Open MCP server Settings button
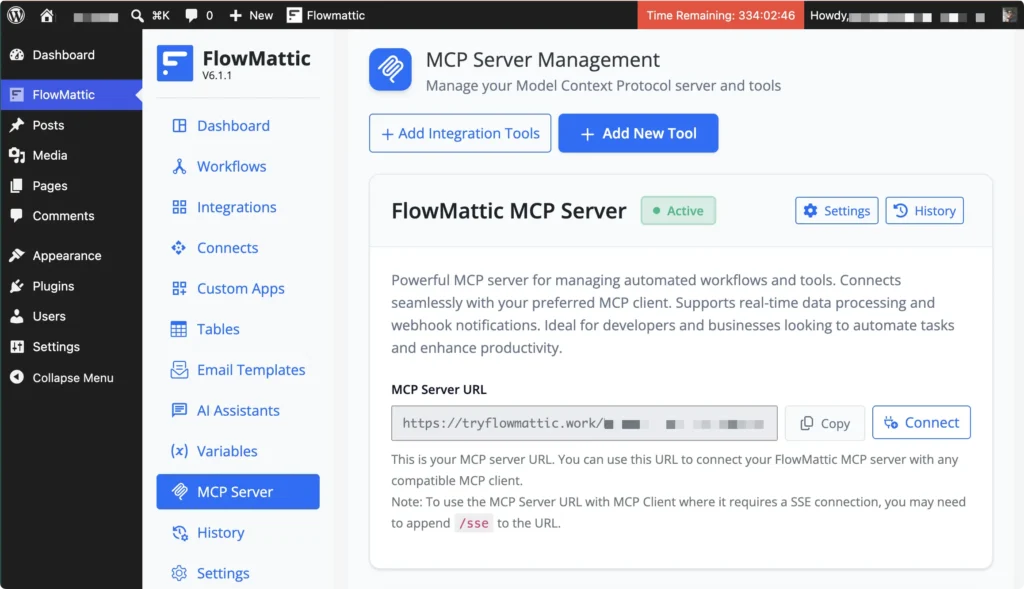 (836, 210)
